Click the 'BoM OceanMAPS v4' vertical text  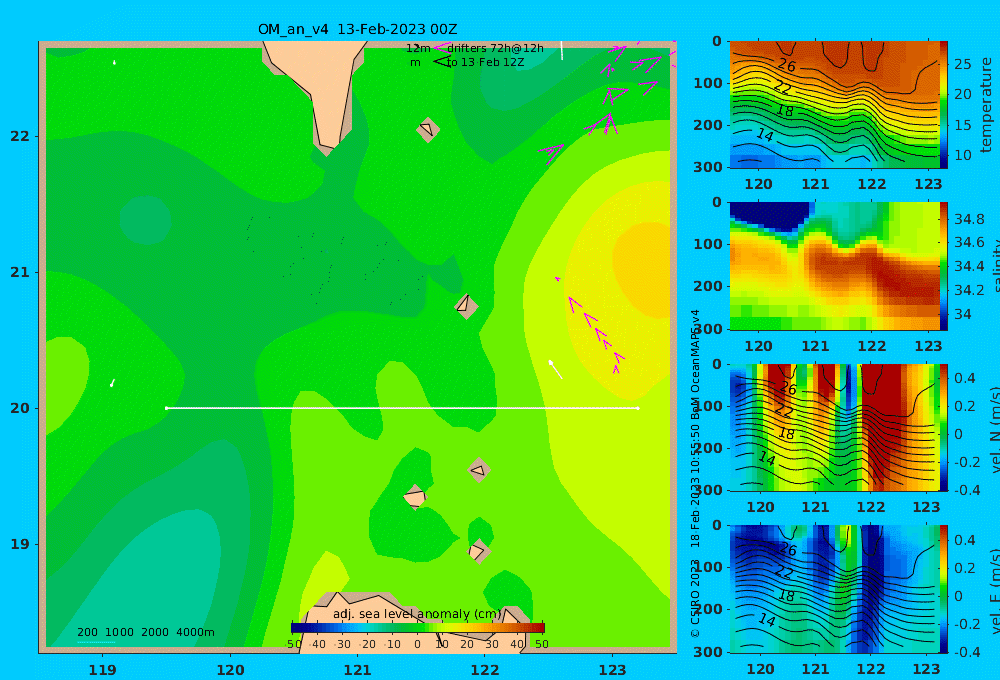click(x=695, y=363)
